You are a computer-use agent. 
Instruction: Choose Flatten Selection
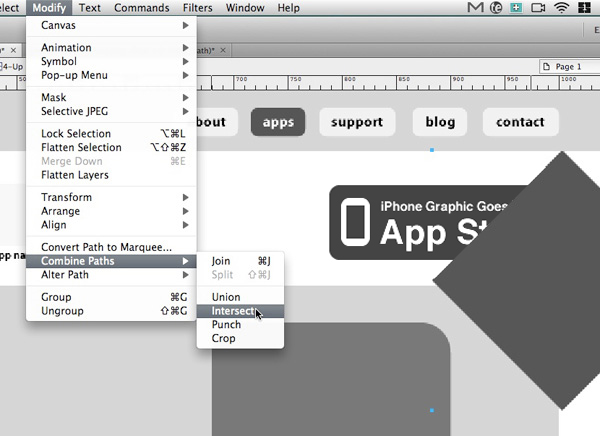pyautogui.click(x=111, y=147)
